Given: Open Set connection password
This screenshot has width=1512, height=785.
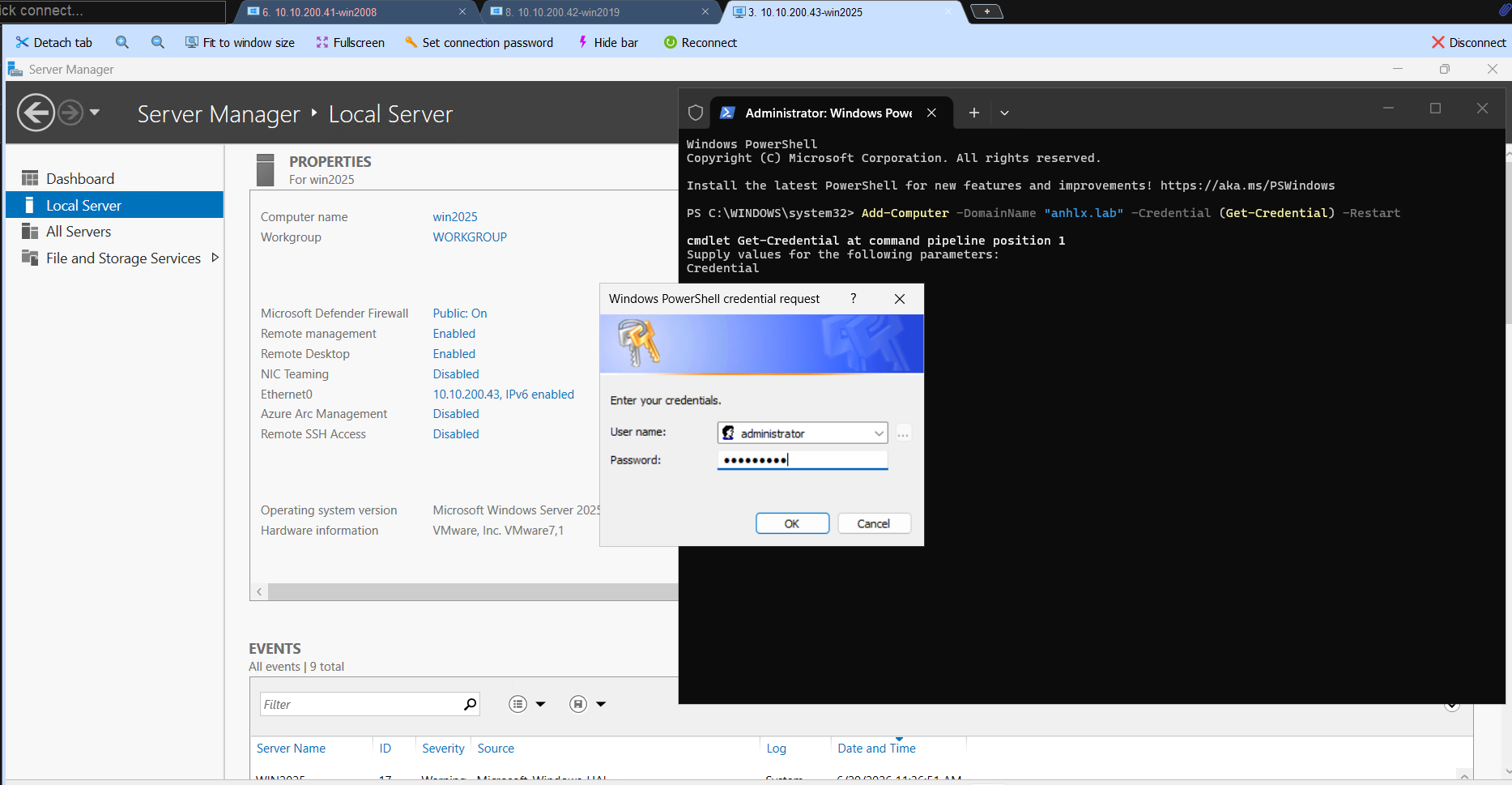Looking at the screenshot, I should 479,42.
